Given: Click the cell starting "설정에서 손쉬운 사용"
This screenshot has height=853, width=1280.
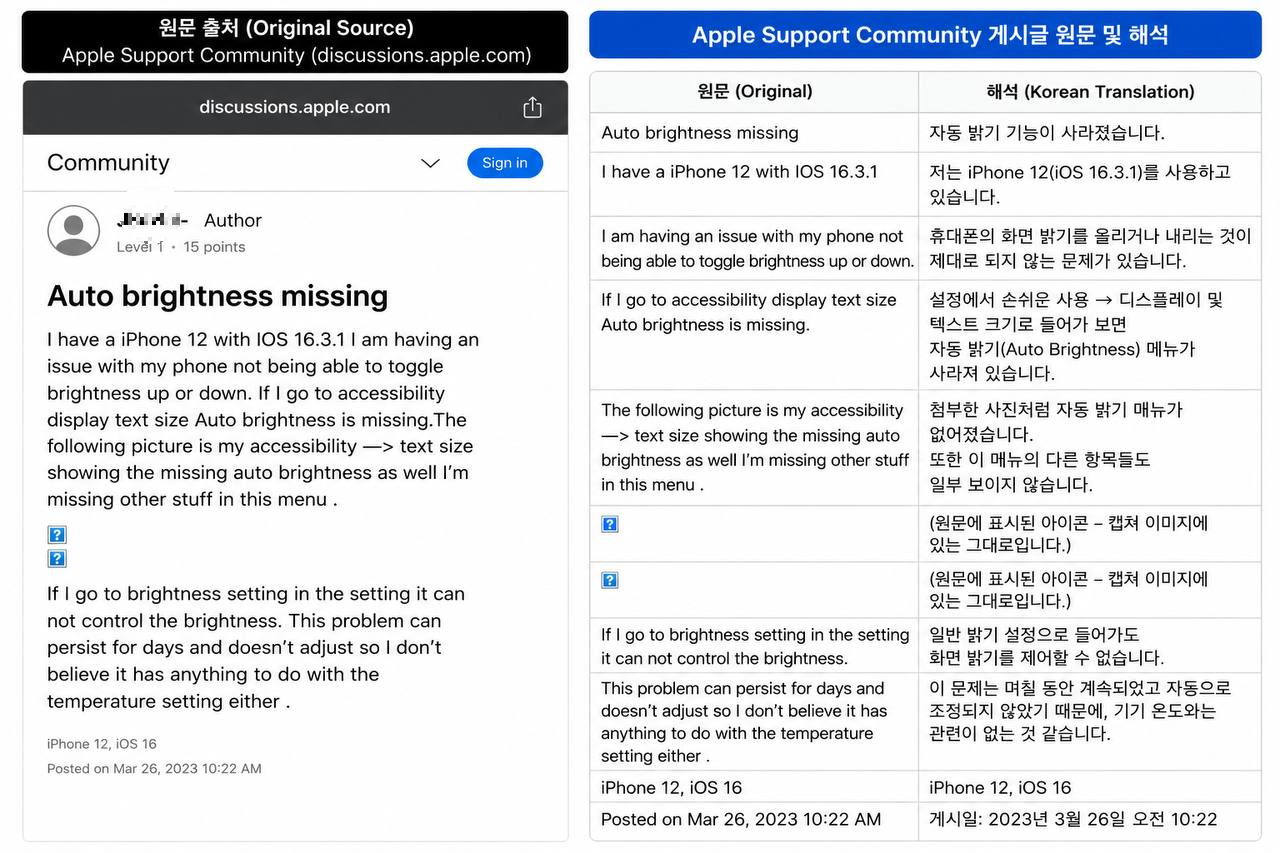Looking at the screenshot, I should (x=1090, y=335).
